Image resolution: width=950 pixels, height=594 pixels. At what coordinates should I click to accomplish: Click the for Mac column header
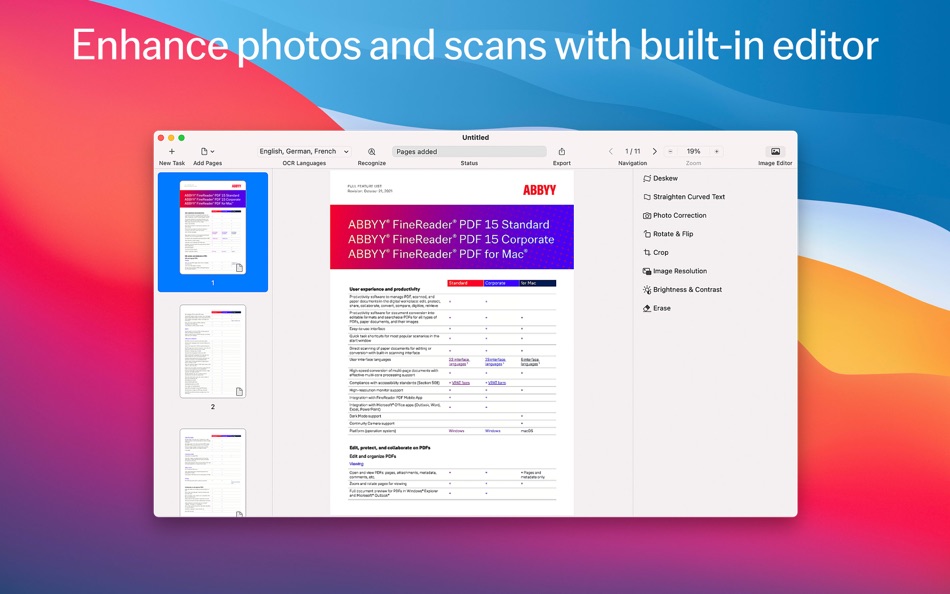click(x=538, y=283)
